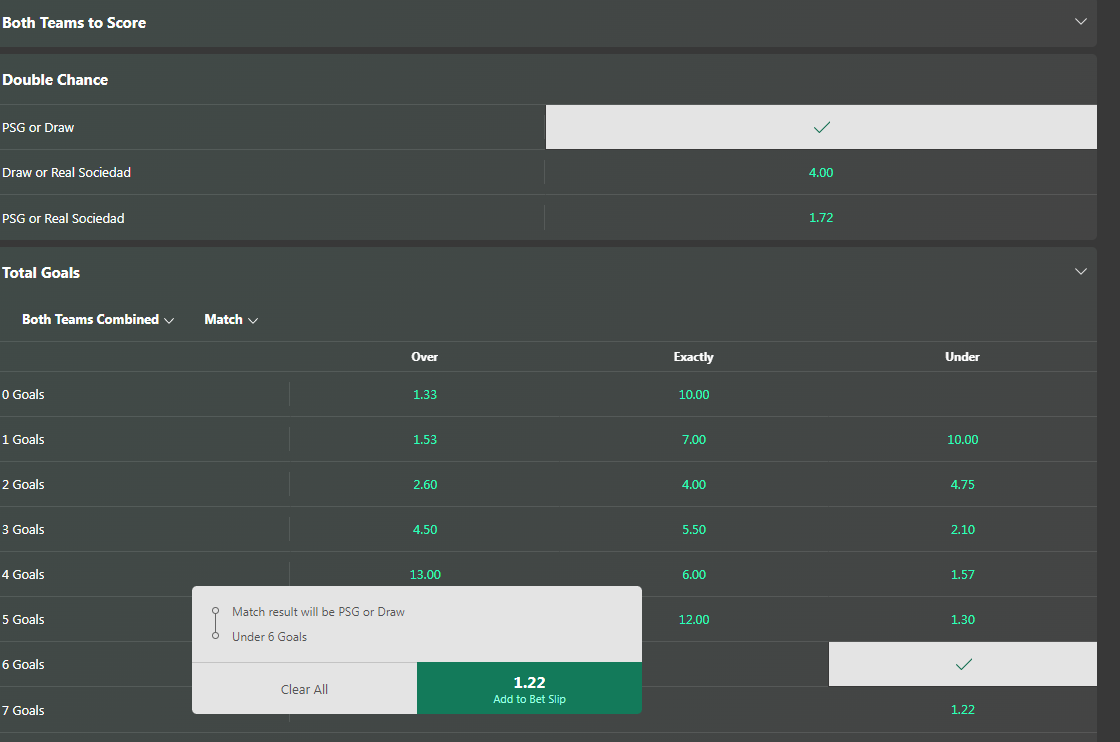Deselect the Under 6 Goals selection
This screenshot has width=1120, height=742.
point(962,664)
